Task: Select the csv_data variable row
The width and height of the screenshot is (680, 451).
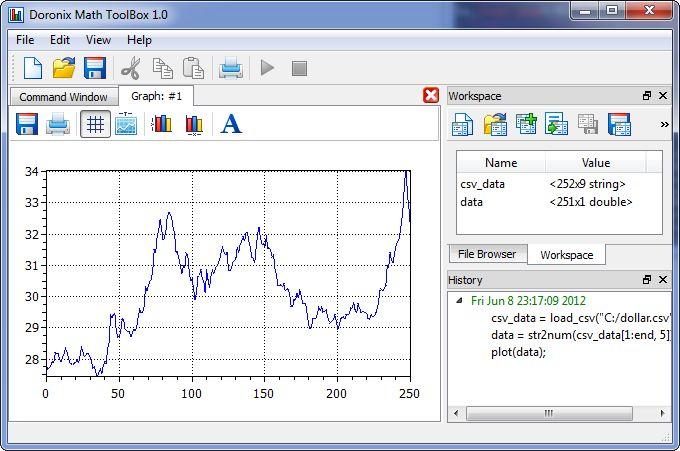Action: click(559, 184)
